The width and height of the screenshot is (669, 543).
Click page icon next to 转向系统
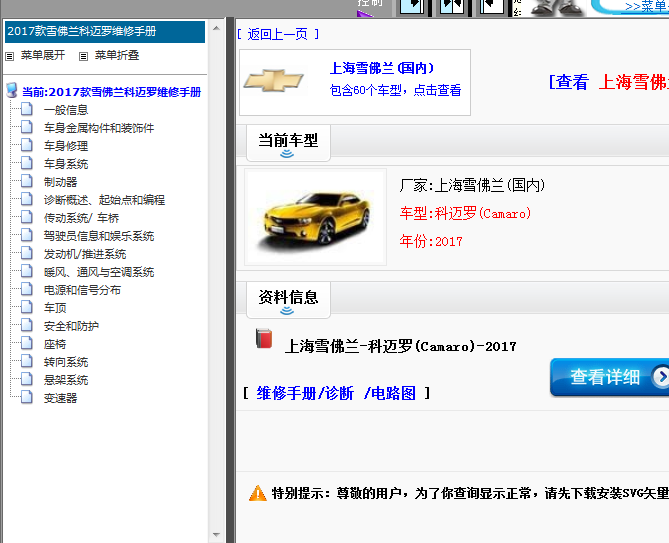(26, 361)
